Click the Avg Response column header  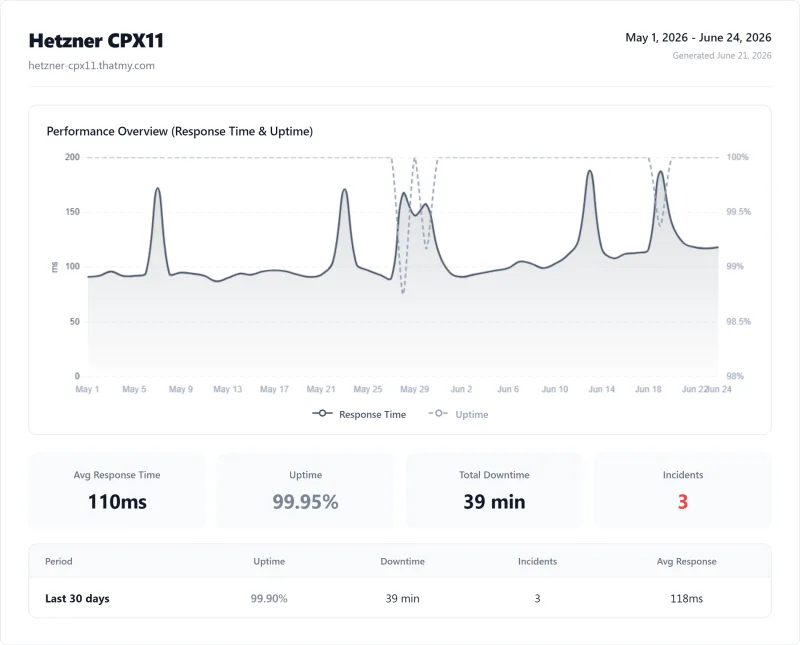coord(686,561)
